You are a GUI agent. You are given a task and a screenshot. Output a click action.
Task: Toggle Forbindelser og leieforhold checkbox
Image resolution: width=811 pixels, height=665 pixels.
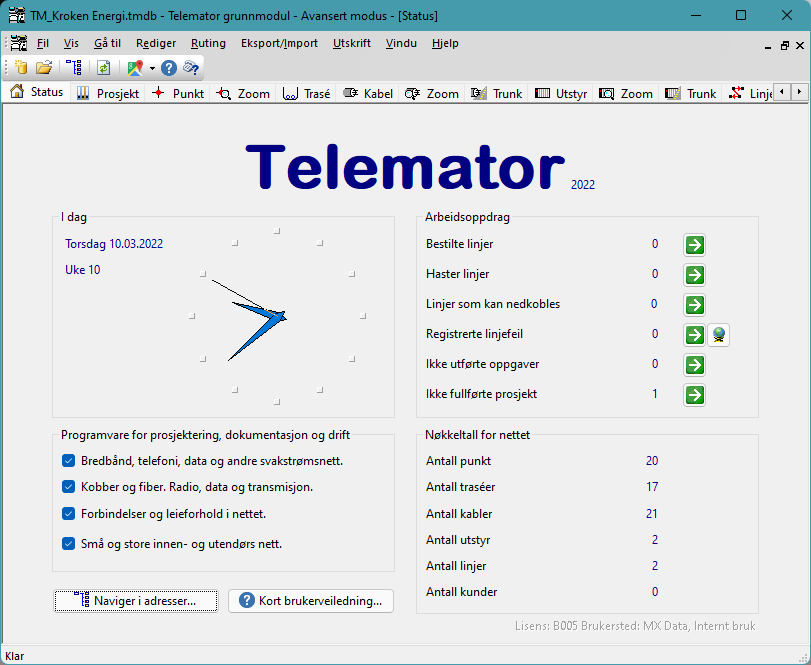coord(68,513)
